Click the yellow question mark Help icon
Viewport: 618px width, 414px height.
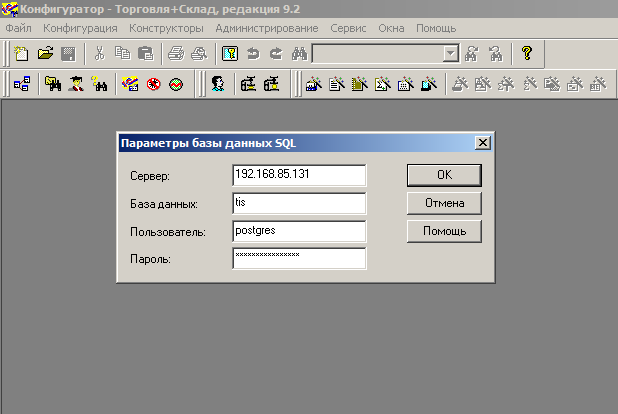(x=527, y=53)
